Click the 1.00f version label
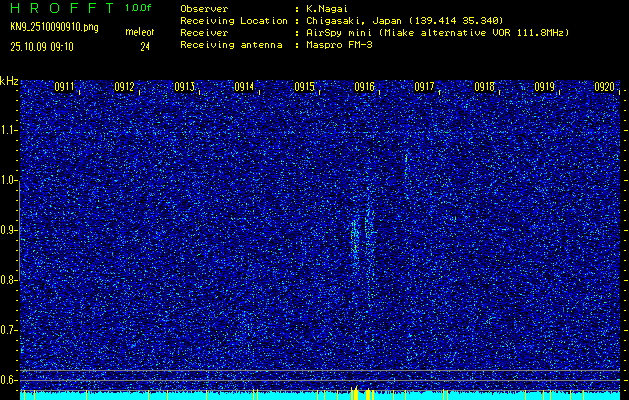629x400 pixels. 139,8
